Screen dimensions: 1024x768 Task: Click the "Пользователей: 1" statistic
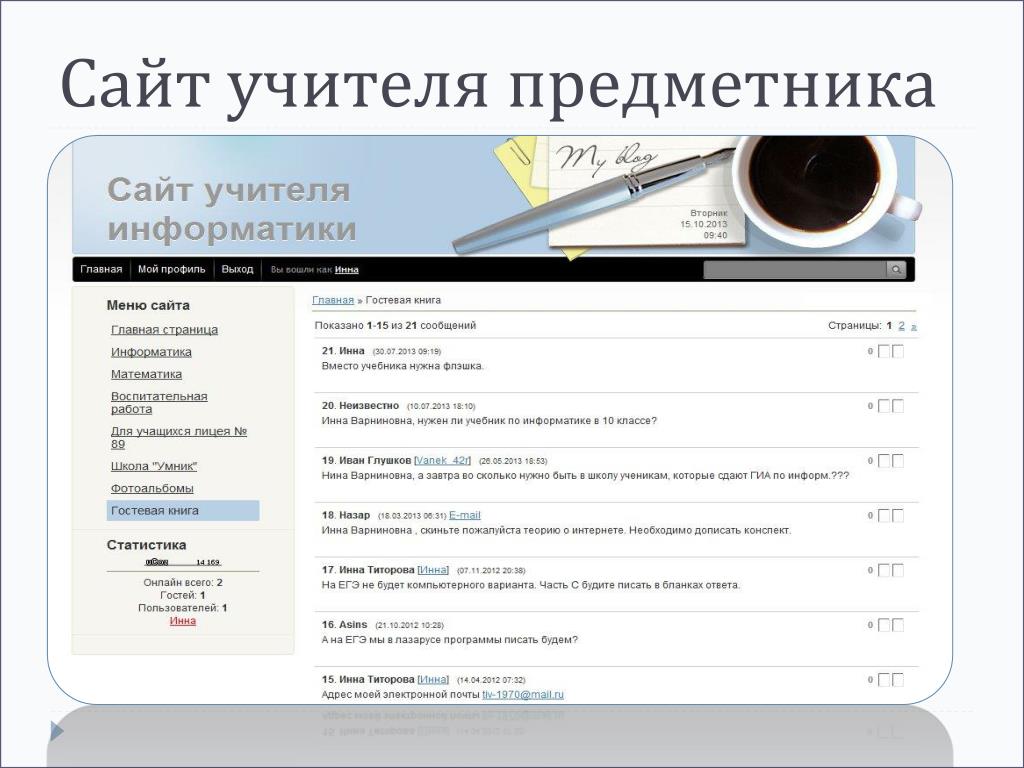(183, 608)
